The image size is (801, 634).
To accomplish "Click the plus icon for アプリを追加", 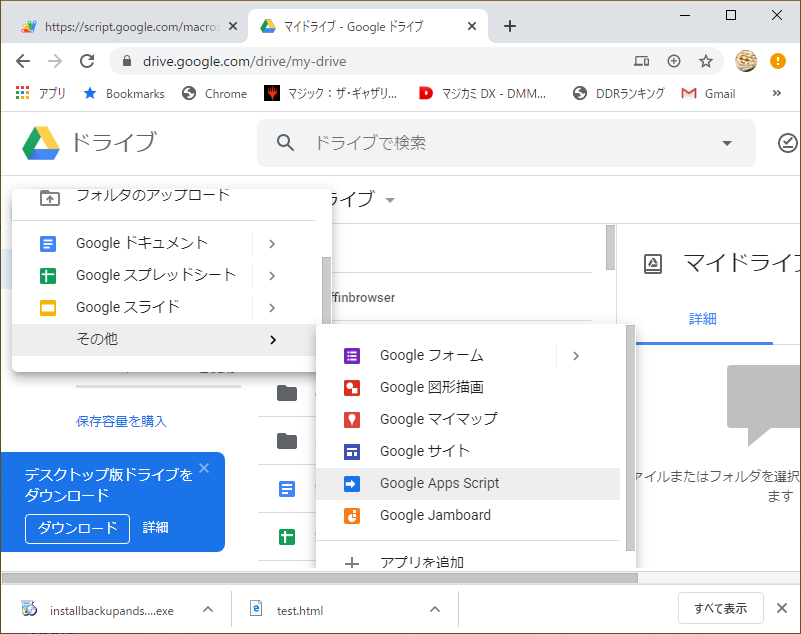I will pos(352,563).
